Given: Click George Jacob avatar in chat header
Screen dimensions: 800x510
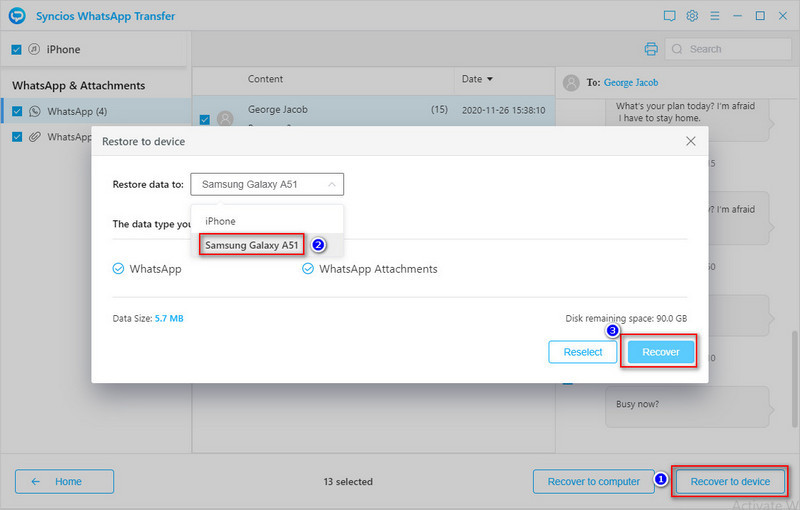Looking at the screenshot, I should point(571,83).
